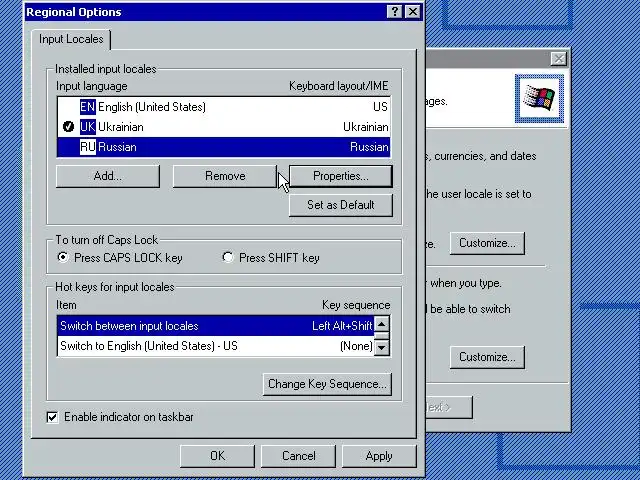Click the 'Keyboard layout/IME' column header
The width and height of the screenshot is (640, 480).
[x=339, y=86]
